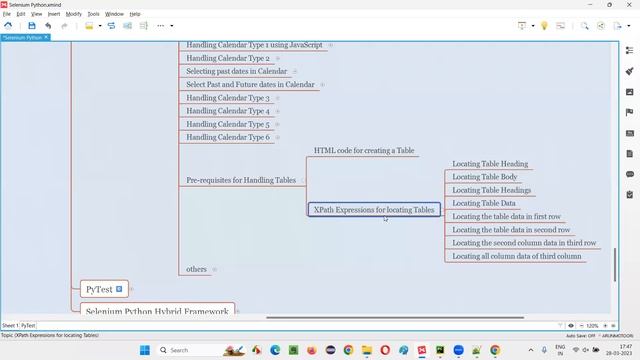Open the Edit menu
Image resolution: width=640 pixels, height=360 pixels.
pyautogui.click(x=21, y=14)
